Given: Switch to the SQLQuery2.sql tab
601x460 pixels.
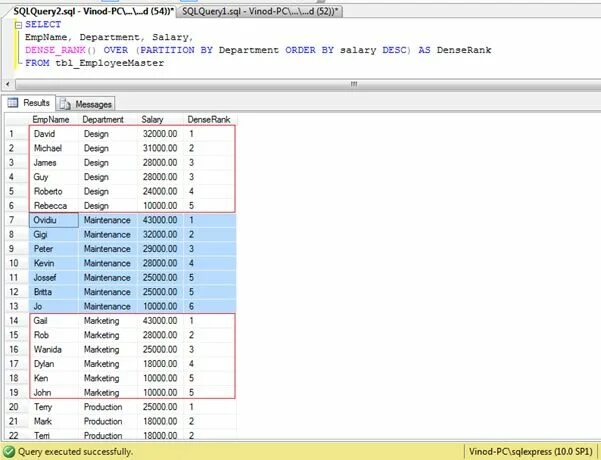Looking at the screenshot, I should click(x=94, y=11).
